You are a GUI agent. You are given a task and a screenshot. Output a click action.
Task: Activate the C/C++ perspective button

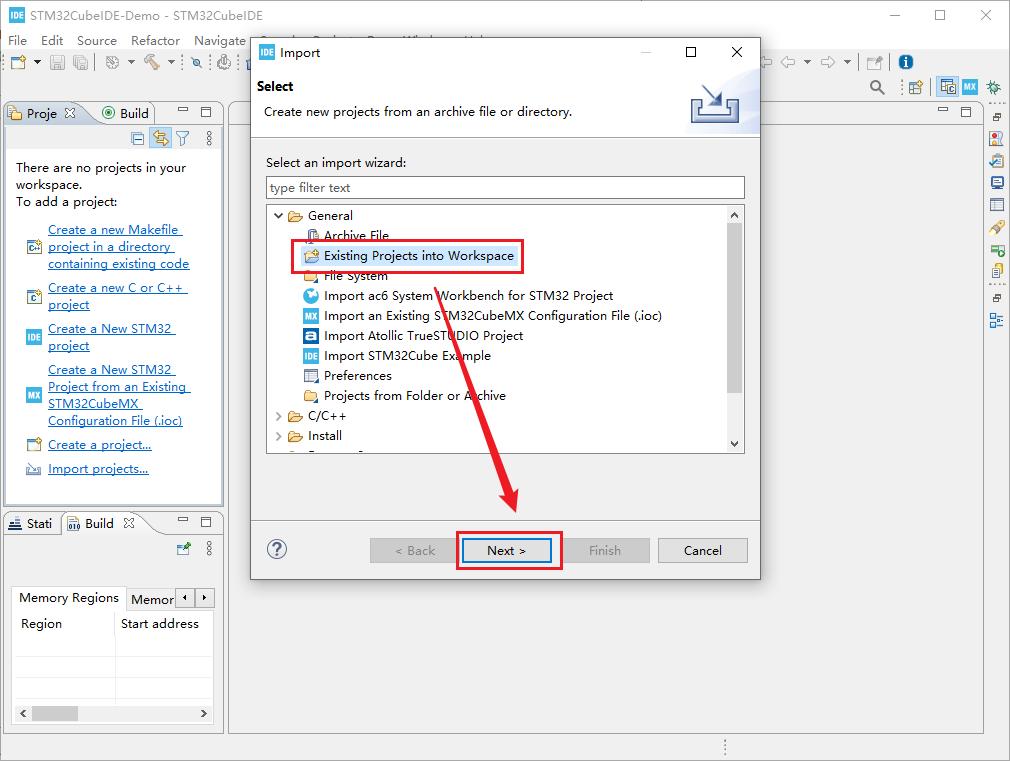947,87
